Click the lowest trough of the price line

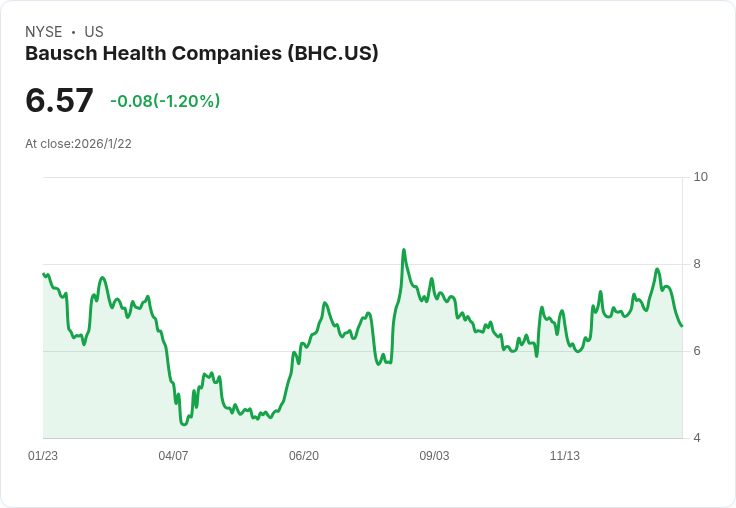[x=184, y=424]
